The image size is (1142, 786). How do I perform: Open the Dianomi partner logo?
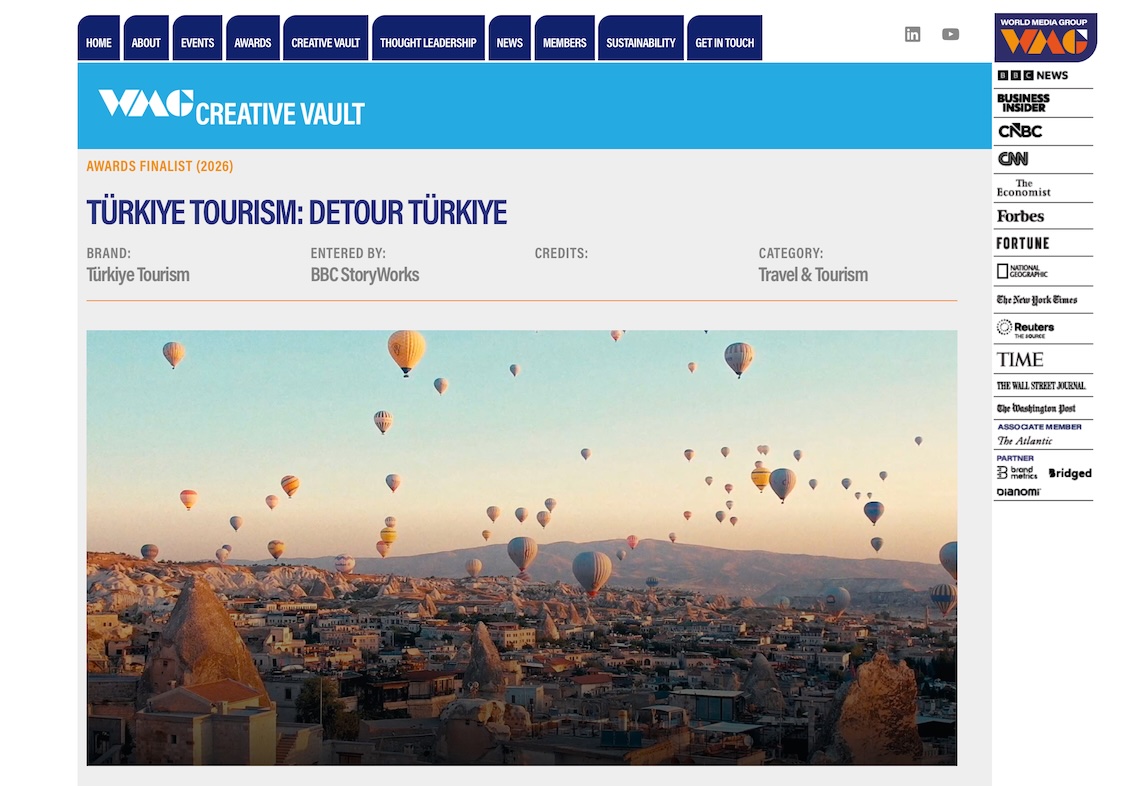point(1018,492)
